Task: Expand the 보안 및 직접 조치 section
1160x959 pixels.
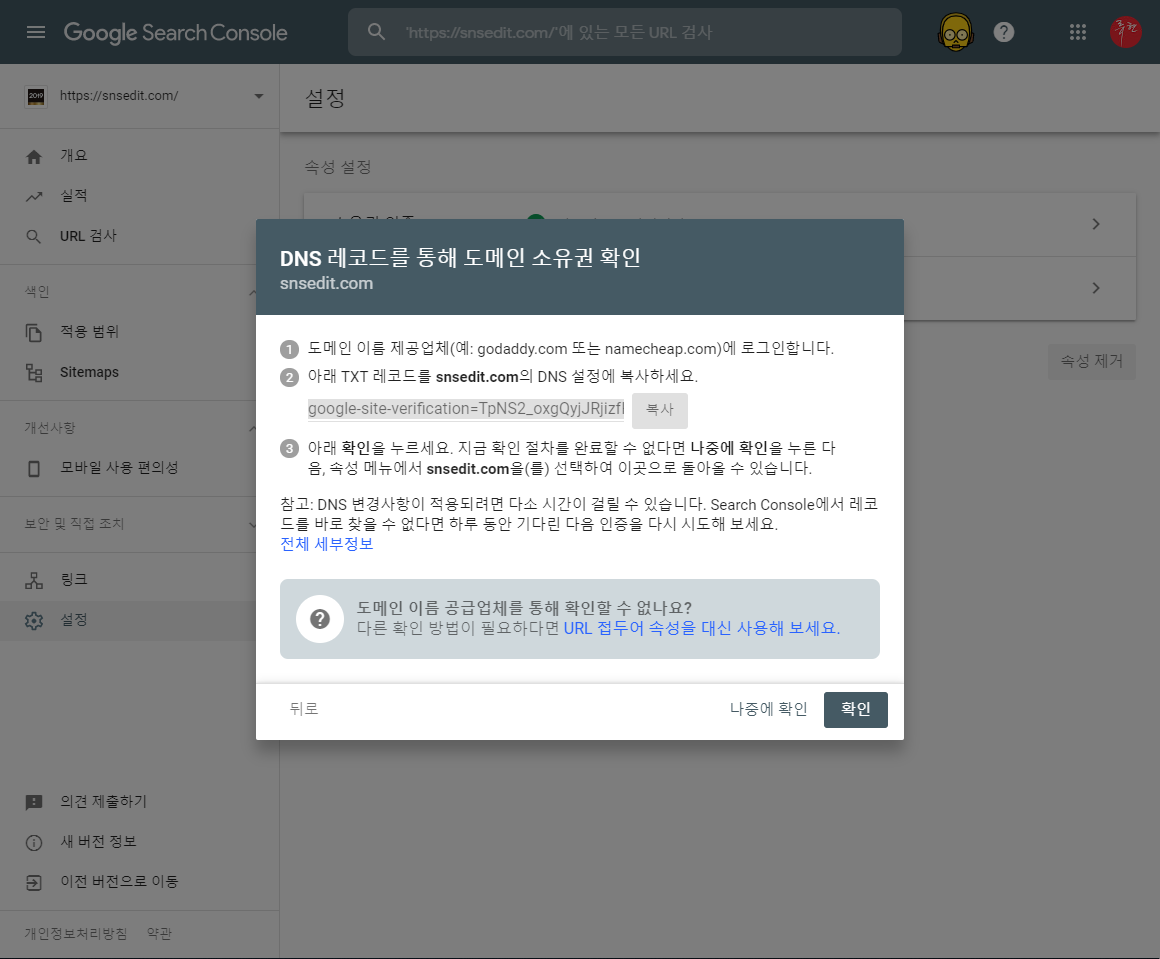Action: [253, 524]
